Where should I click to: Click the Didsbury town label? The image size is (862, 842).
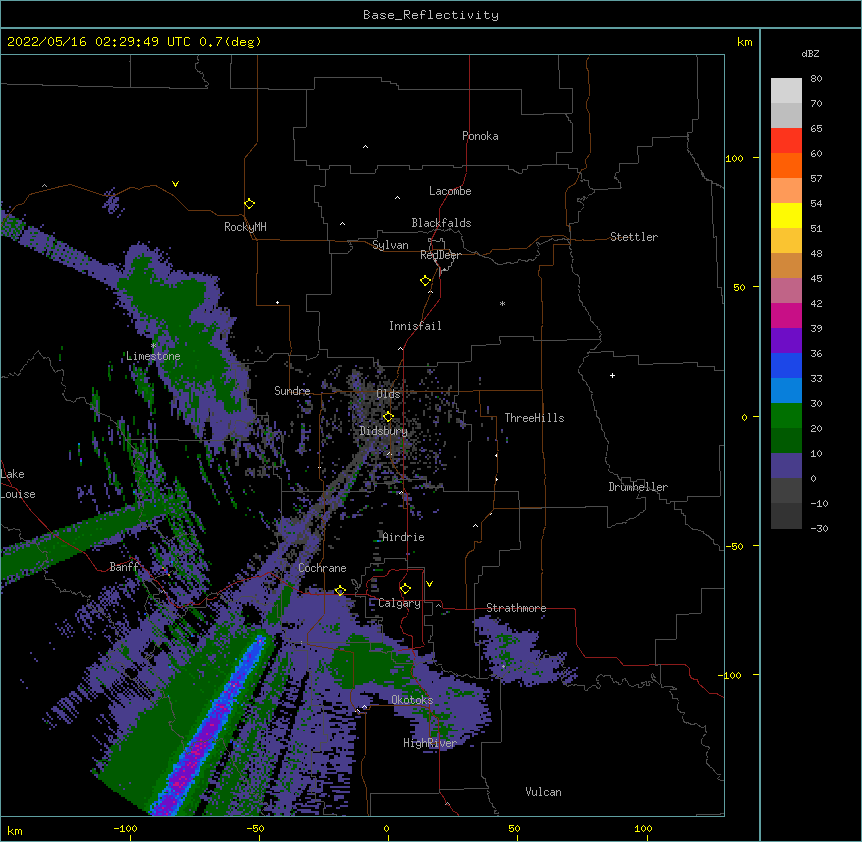coord(383,431)
